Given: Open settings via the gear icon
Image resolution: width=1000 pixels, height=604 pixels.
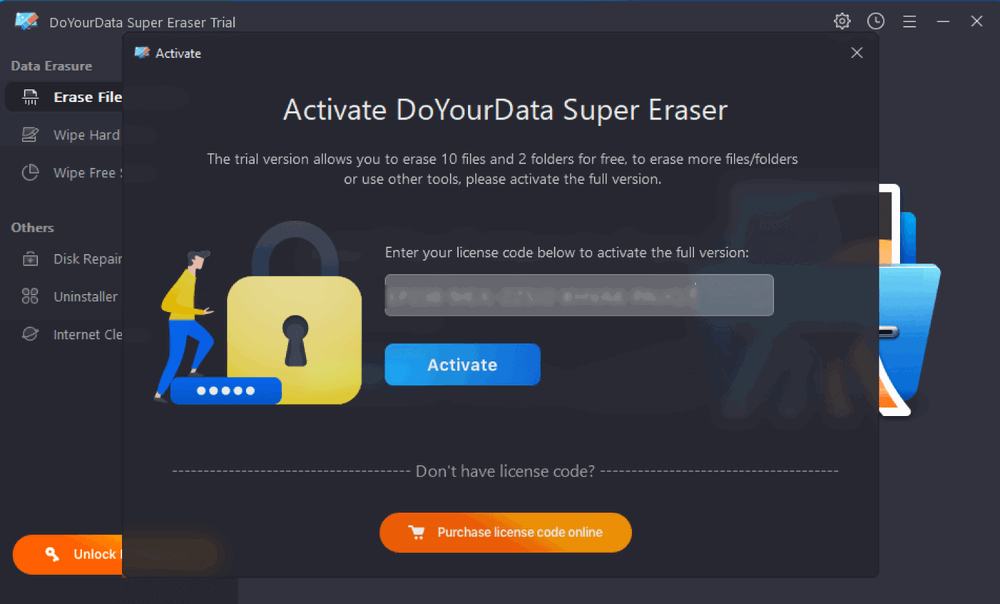Looking at the screenshot, I should [x=842, y=20].
